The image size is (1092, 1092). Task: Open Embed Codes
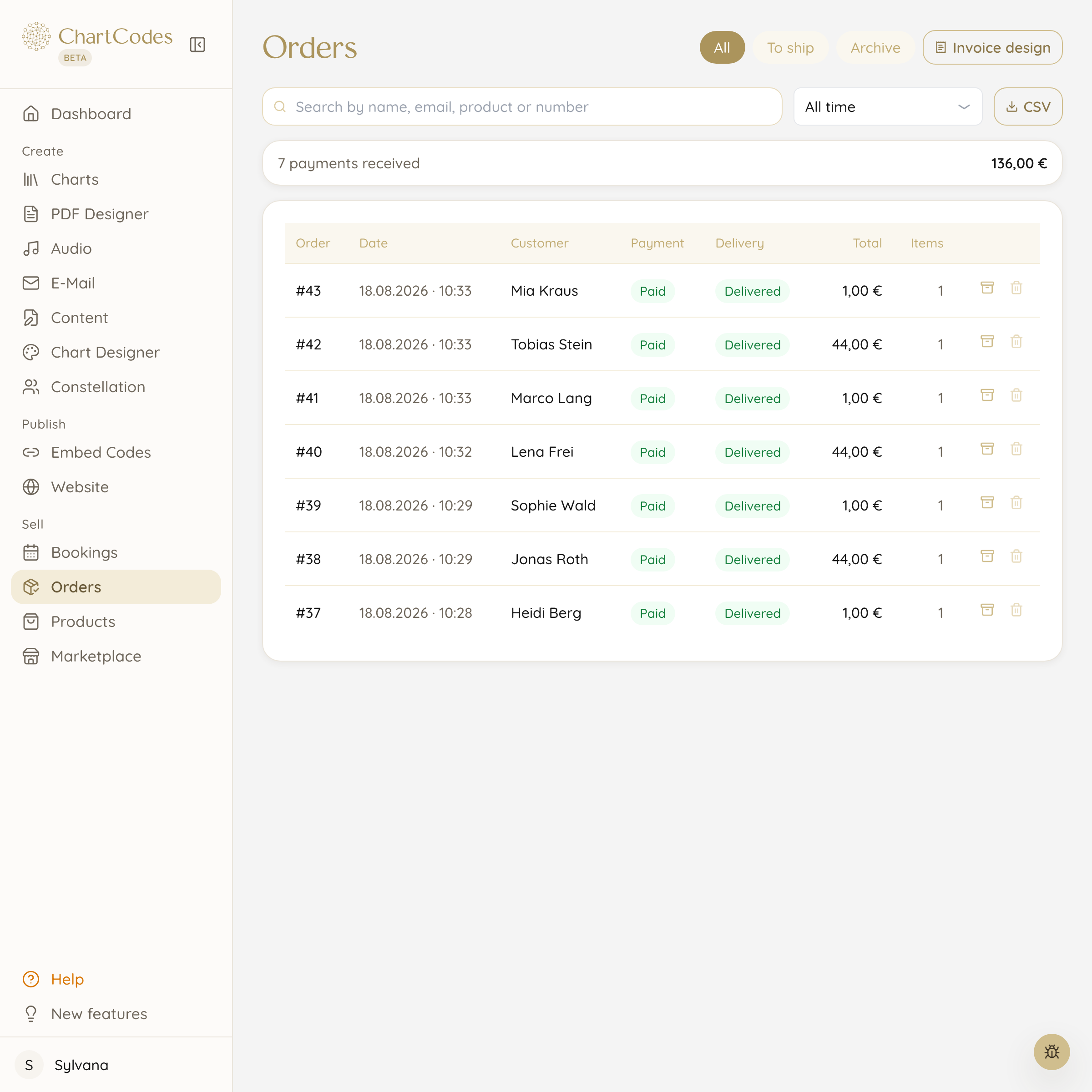coord(116,452)
